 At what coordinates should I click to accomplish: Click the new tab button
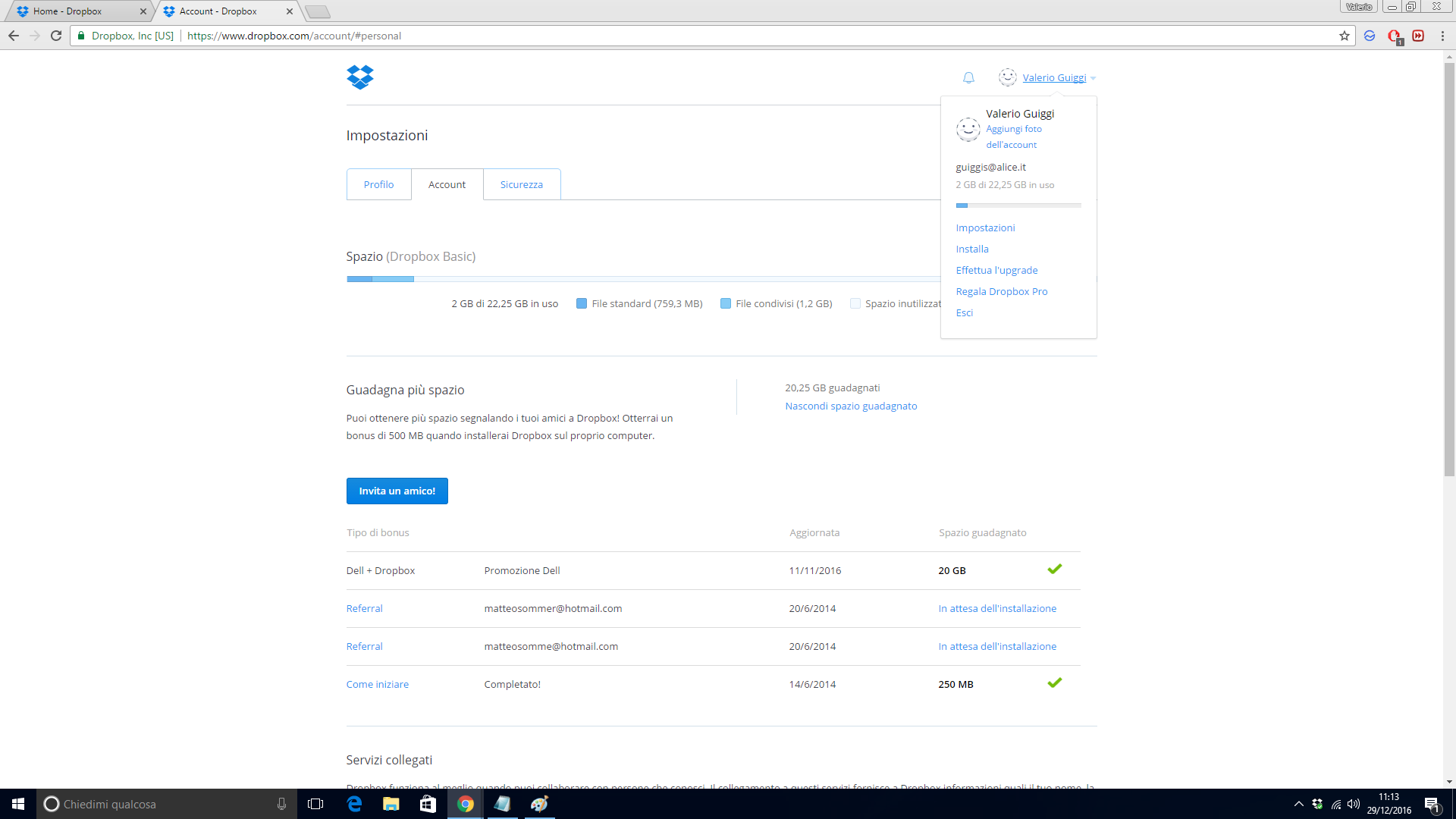click(317, 11)
